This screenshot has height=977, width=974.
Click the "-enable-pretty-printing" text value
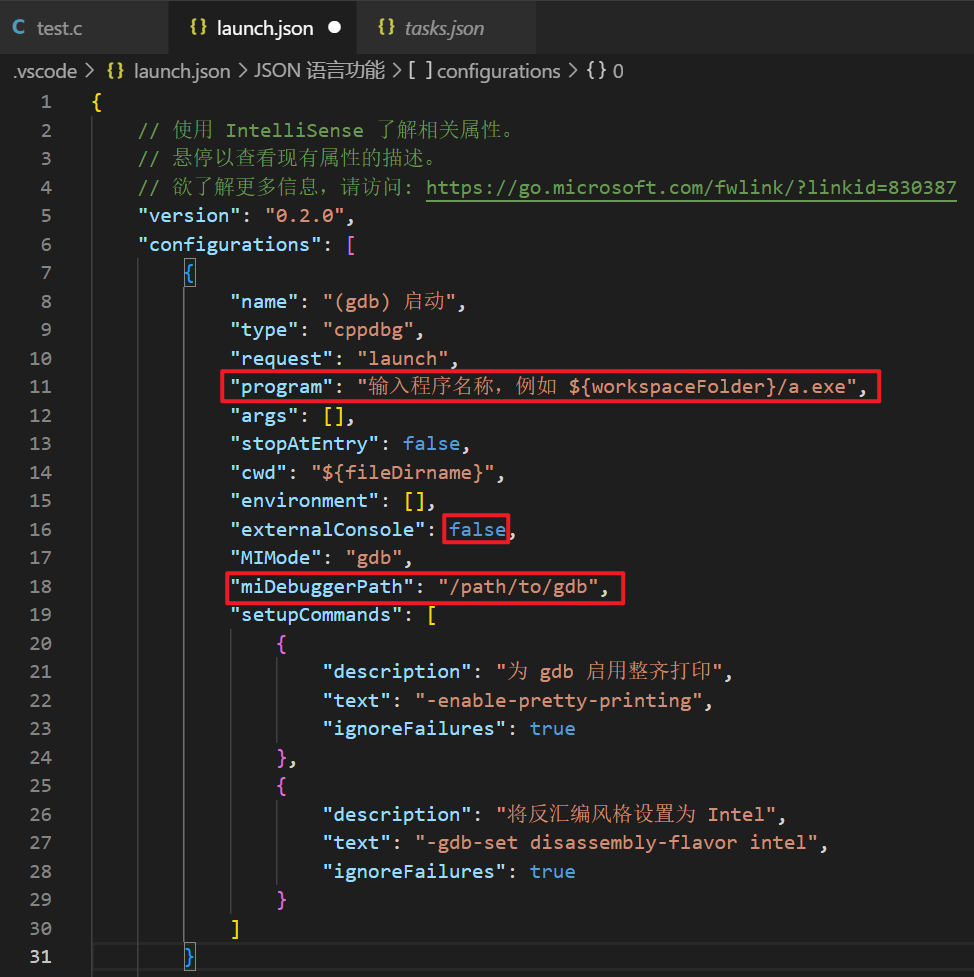click(559, 701)
